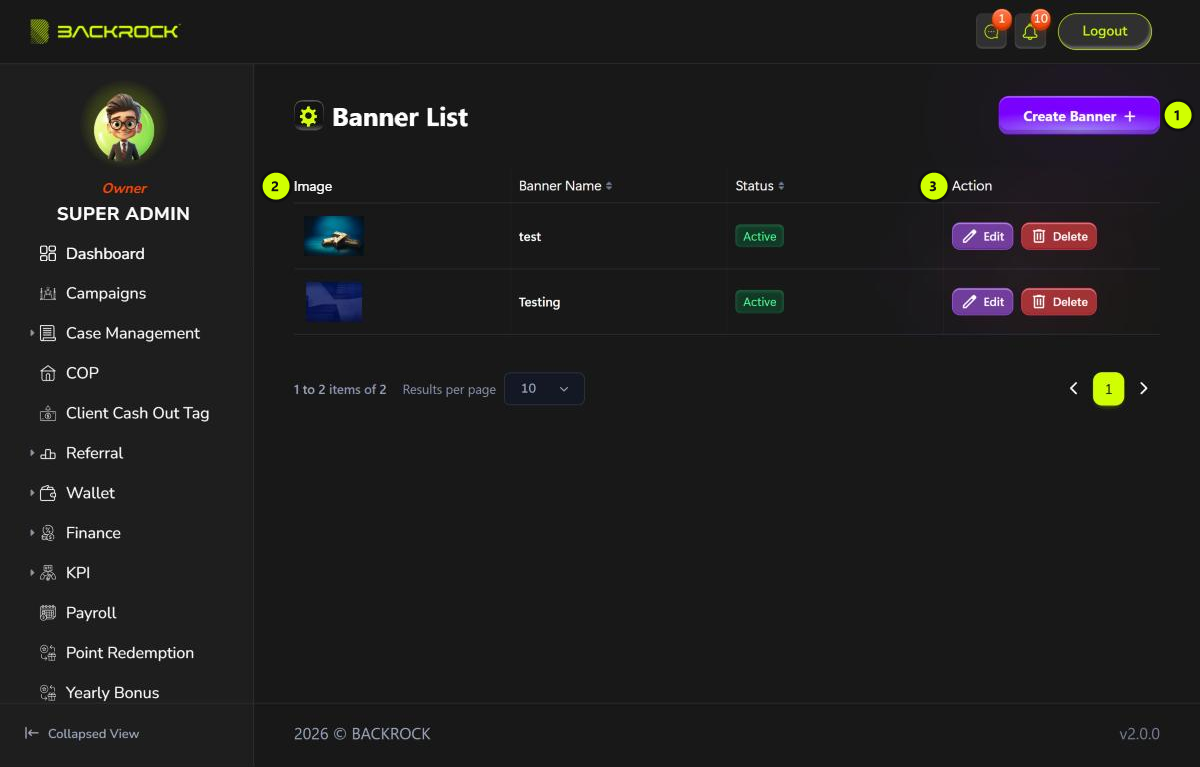Click the Referral icon in sidebar
1200x767 pixels.
pyautogui.click(x=48, y=454)
